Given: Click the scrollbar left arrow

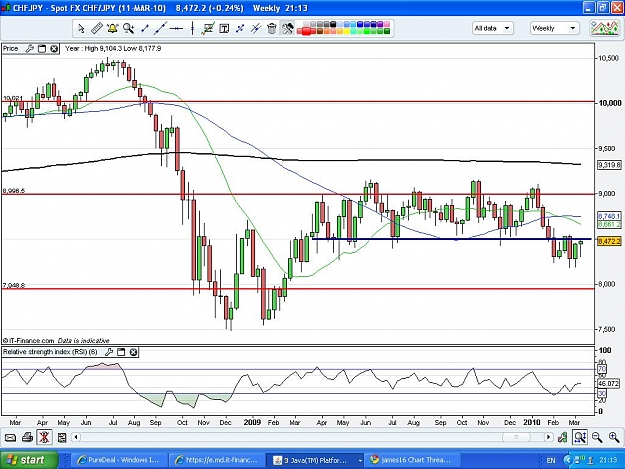Looking at the screenshot, I should (76, 438).
